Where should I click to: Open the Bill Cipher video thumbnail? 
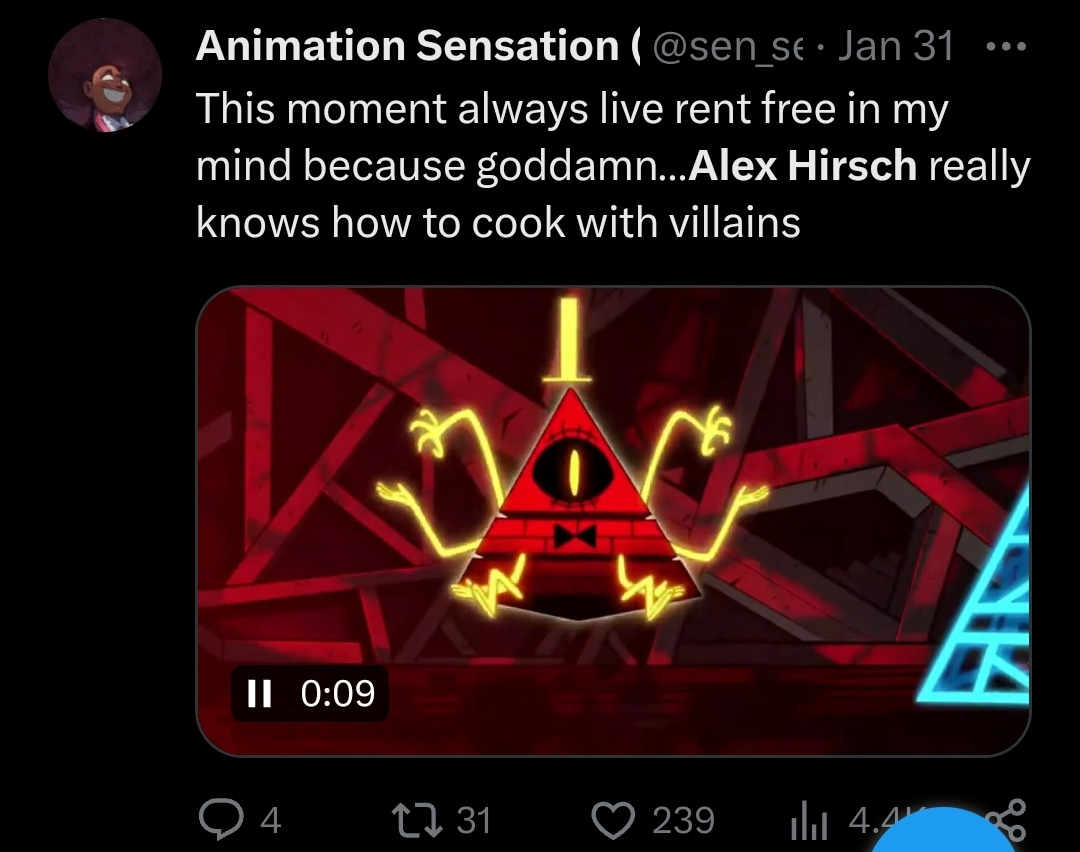click(x=613, y=521)
